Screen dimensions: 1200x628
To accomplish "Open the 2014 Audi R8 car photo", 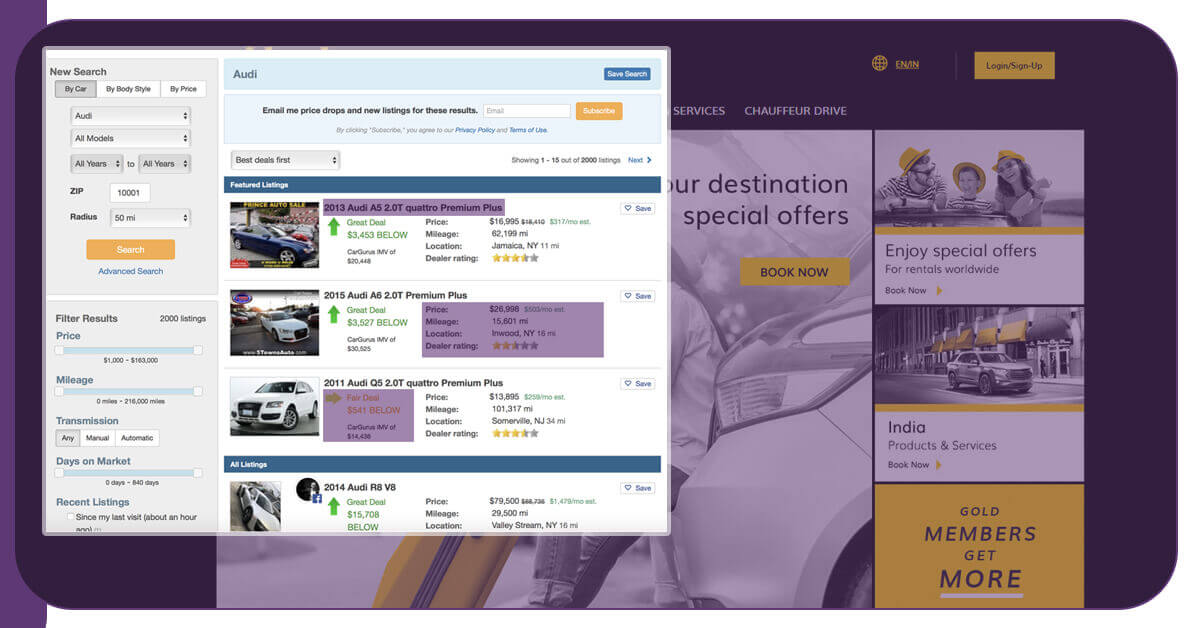I will 256,506.
